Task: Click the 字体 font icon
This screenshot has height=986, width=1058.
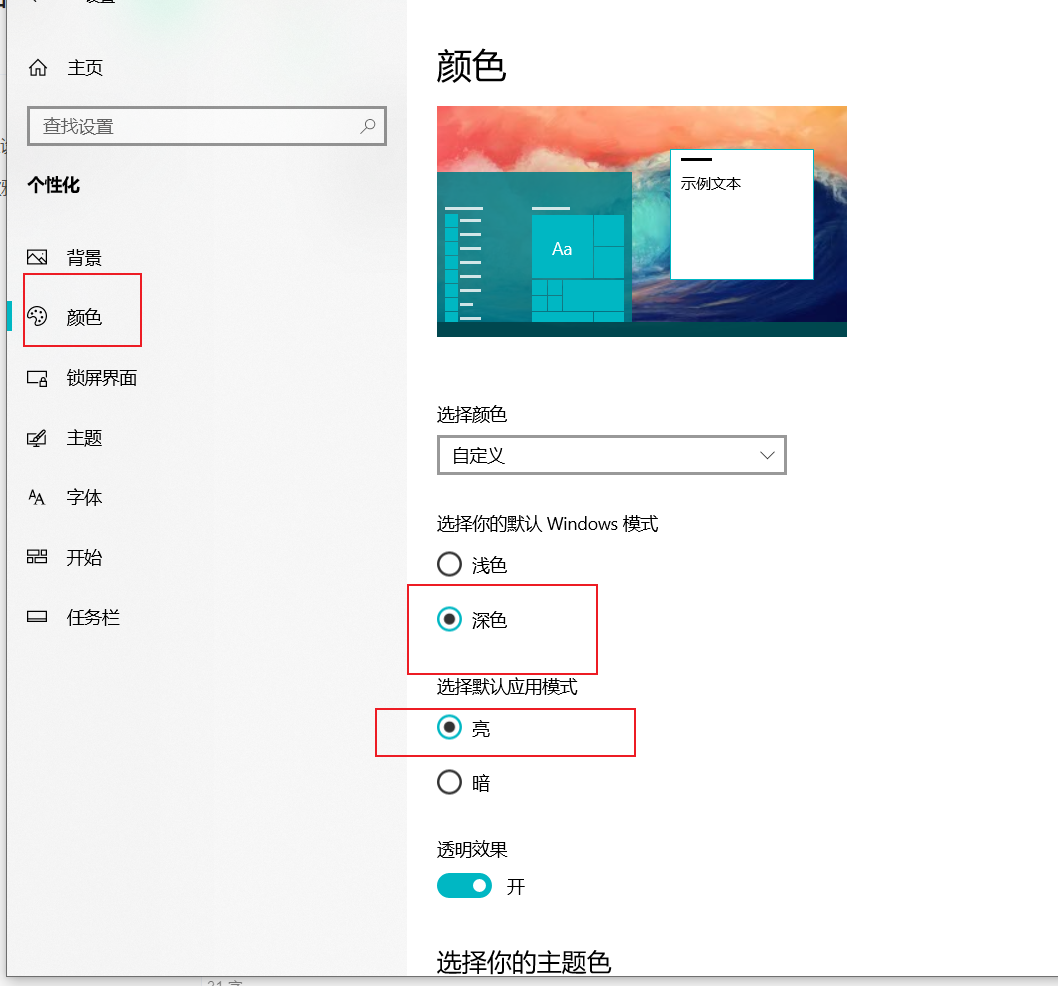Action: (x=36, y=497)
